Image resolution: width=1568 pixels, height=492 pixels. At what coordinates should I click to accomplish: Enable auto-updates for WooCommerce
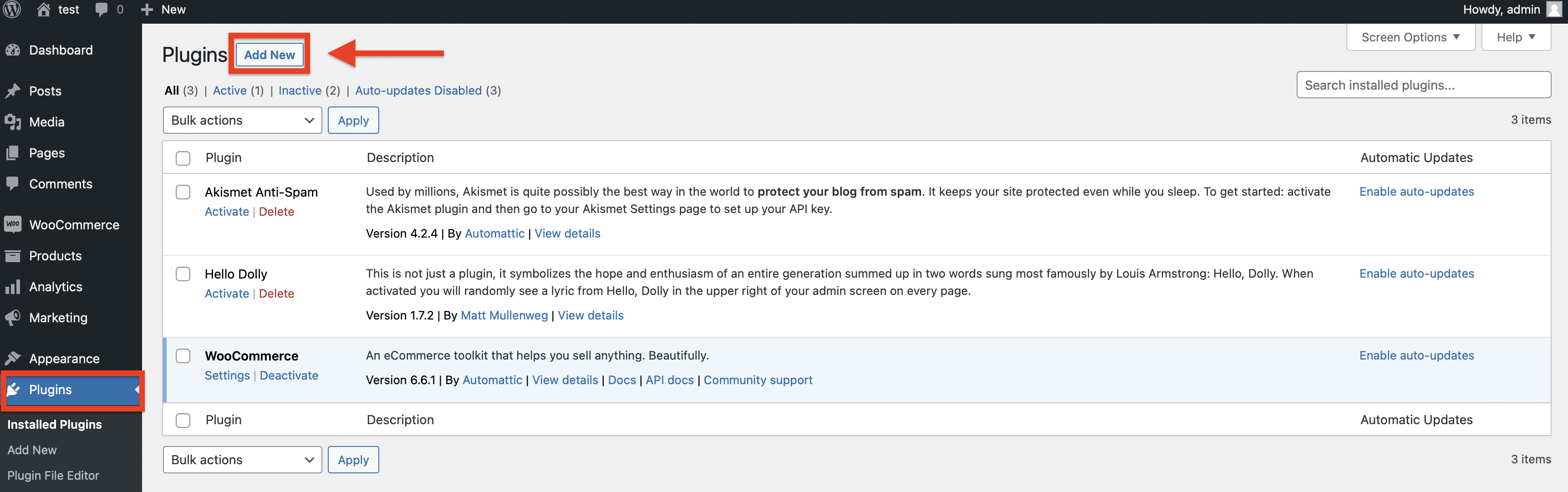1416,356
